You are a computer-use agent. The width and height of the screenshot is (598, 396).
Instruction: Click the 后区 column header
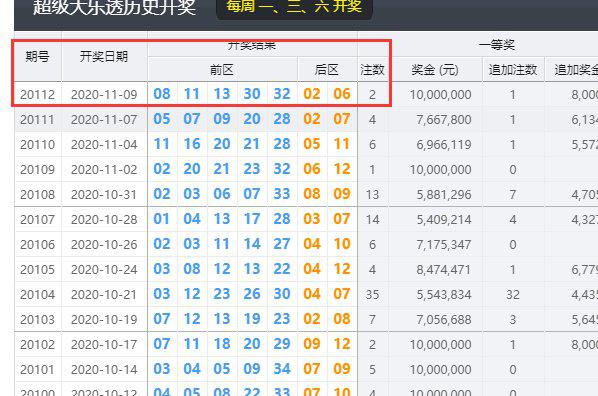coord(327,70)
